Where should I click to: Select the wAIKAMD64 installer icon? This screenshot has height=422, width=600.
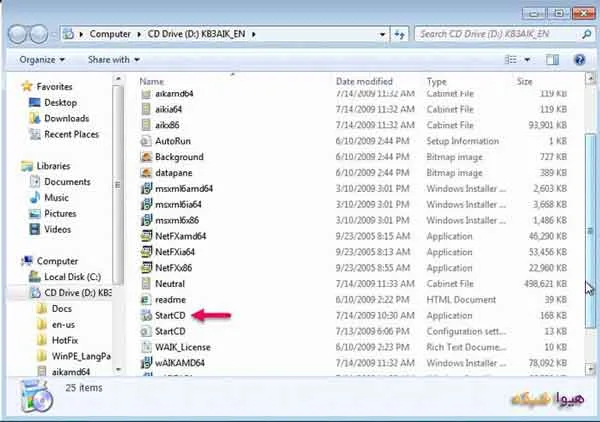click(x=146, y=363)
